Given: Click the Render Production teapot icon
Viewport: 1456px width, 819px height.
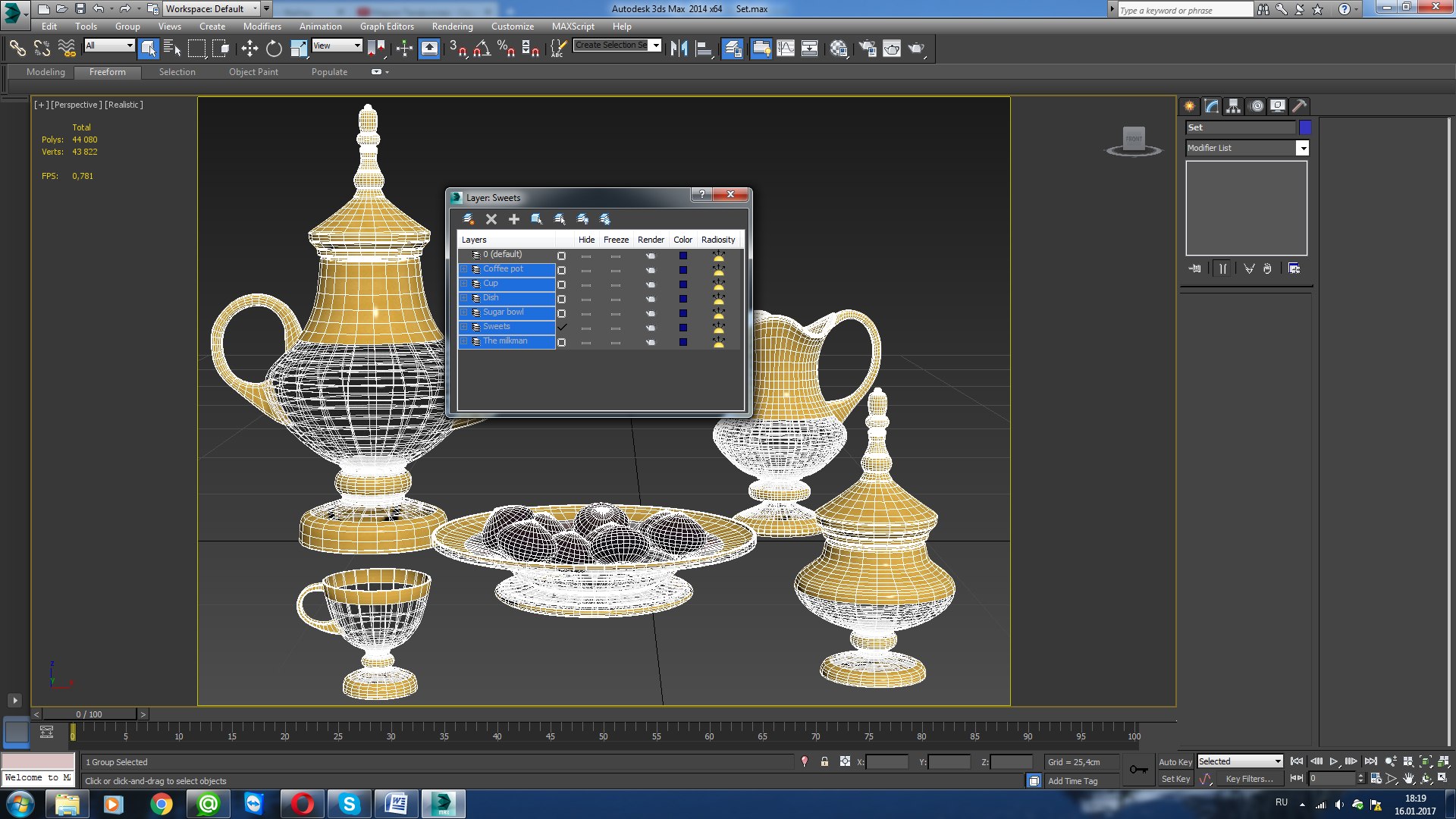Looking at the screenshot, I should [x=916, y=49].
